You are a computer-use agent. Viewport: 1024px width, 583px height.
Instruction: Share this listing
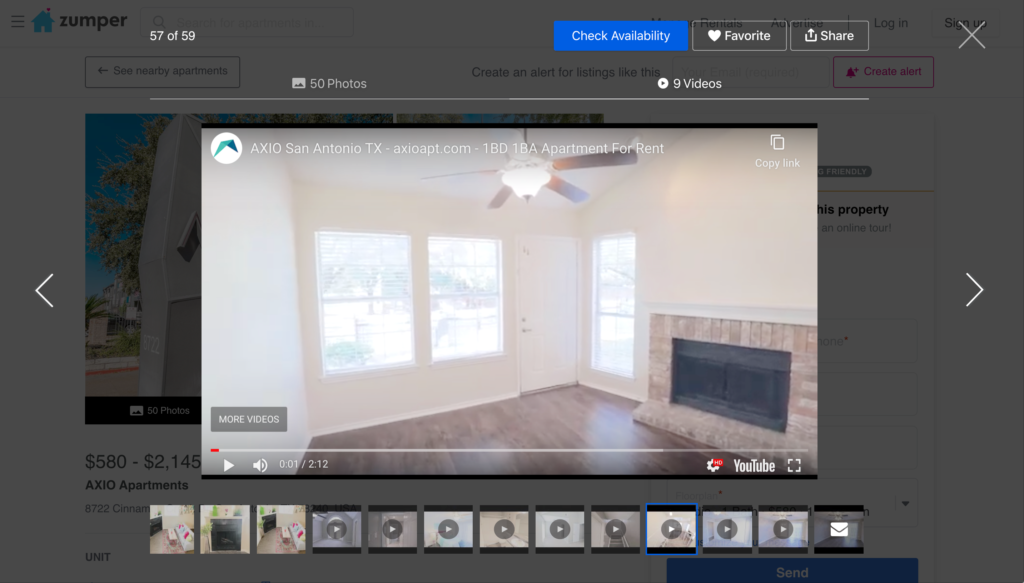click(x=829, y=36)
